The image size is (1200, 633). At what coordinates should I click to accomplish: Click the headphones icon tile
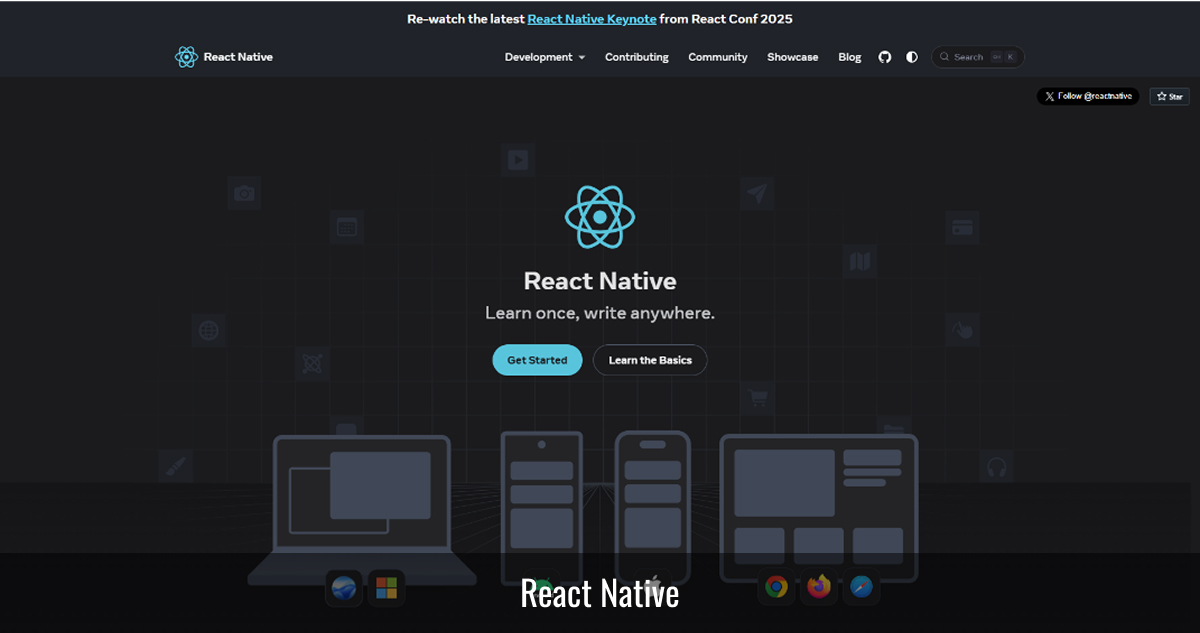[996, 466]
